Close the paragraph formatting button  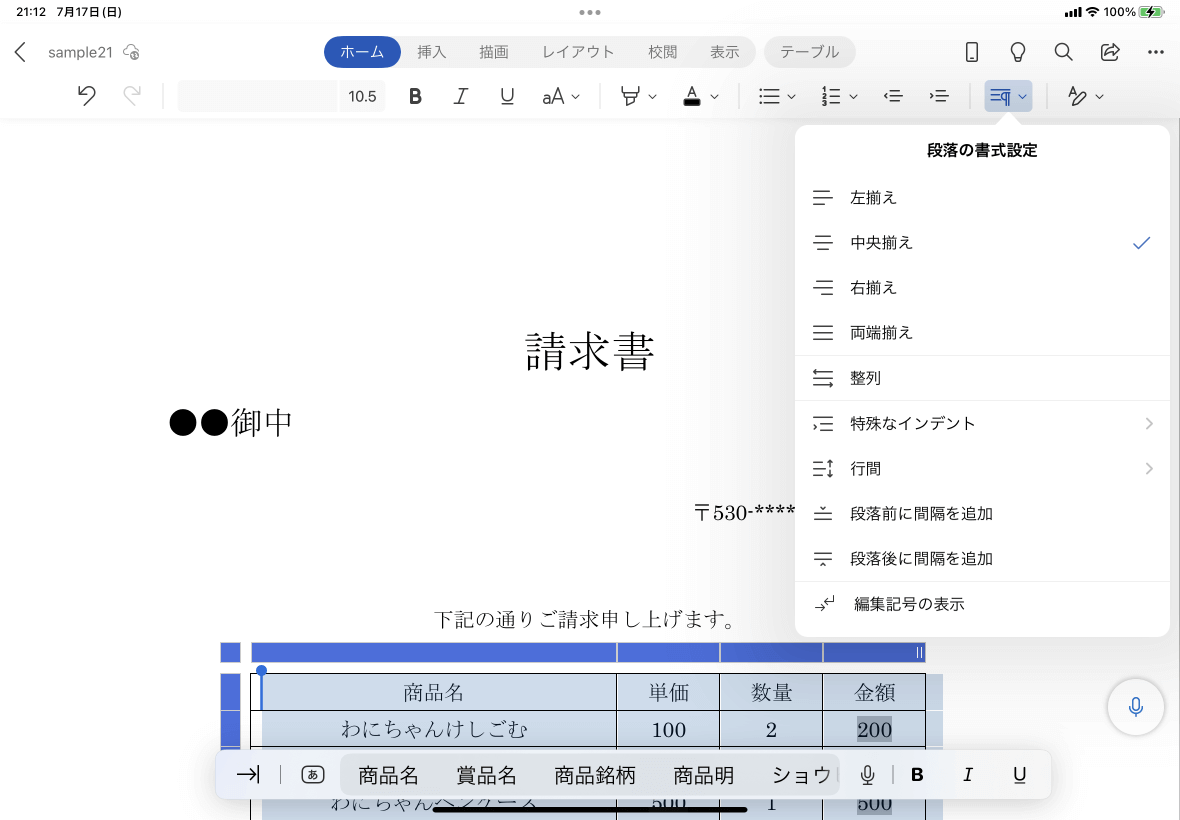1008,96
